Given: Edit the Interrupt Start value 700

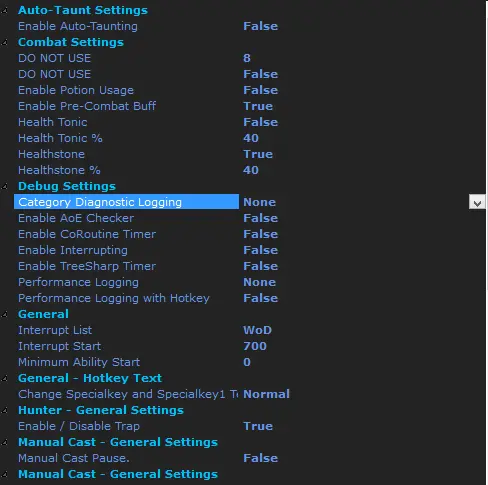Looking at the screenshot, I should (x=255, y=346).
